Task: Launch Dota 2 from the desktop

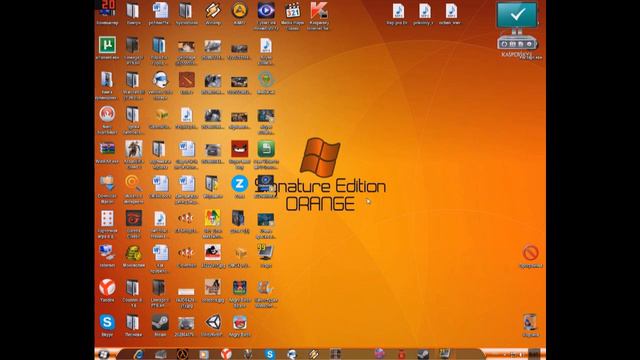Action: [x=187, y=80]
